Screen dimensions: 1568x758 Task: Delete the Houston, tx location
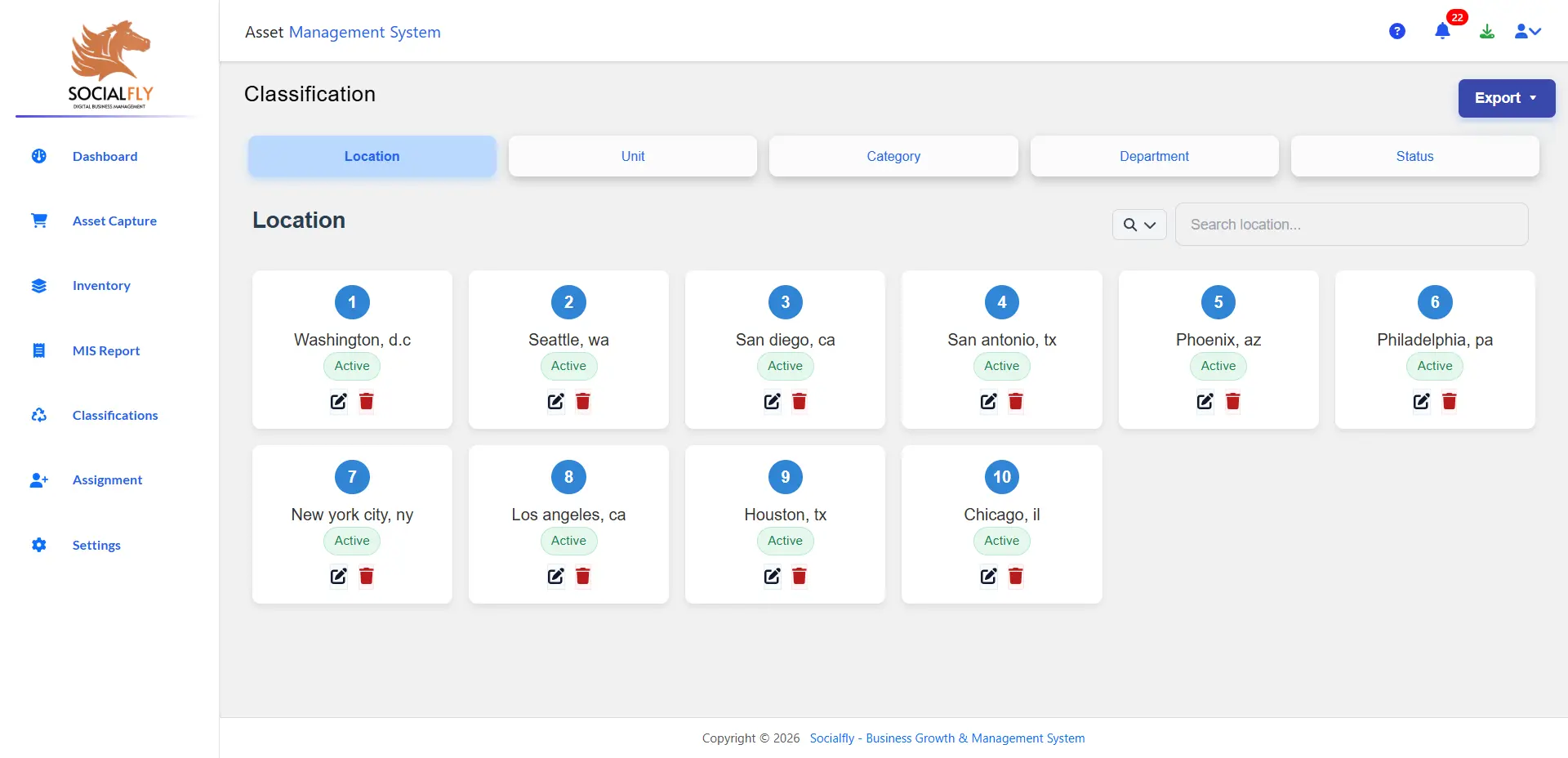[800, 577]
